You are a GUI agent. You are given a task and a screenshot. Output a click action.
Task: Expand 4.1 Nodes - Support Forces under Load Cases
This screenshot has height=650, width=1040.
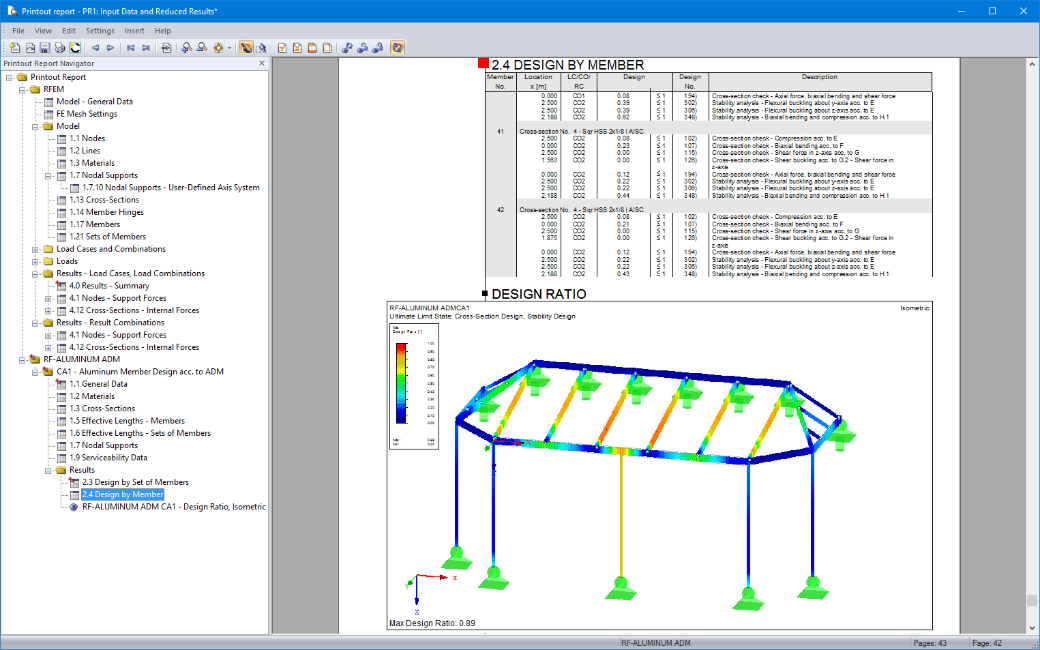48,298
